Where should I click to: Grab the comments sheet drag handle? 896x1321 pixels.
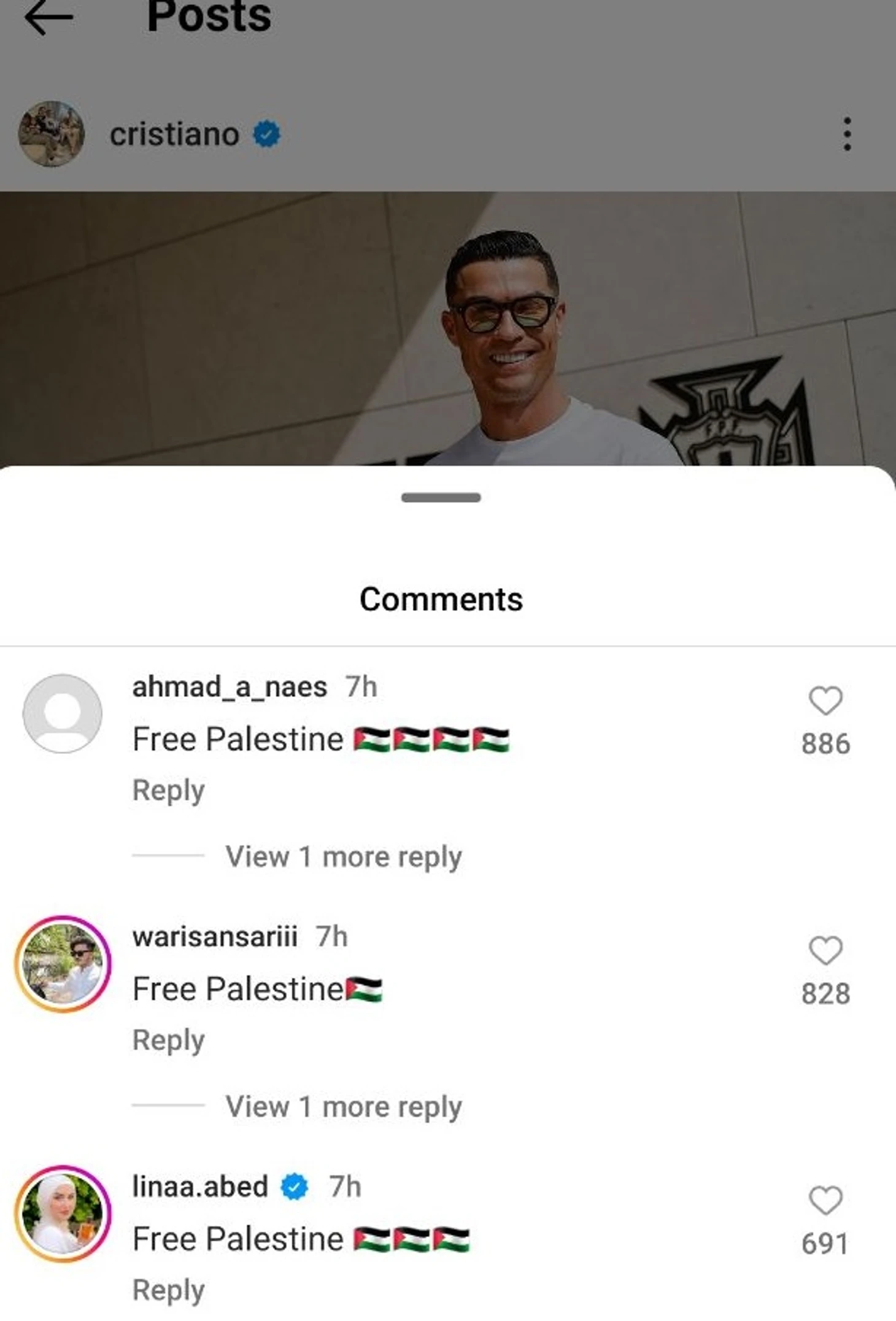[x=441, y=497]
